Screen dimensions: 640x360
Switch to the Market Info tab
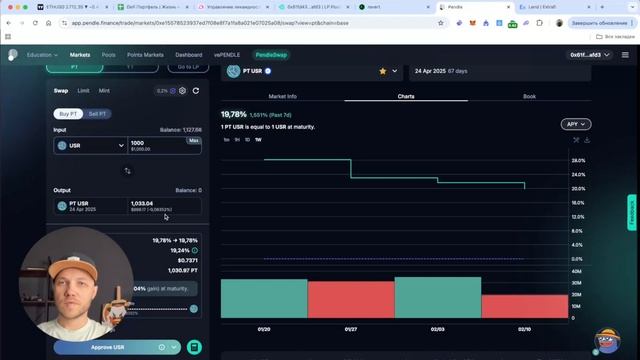coord(282,96)
